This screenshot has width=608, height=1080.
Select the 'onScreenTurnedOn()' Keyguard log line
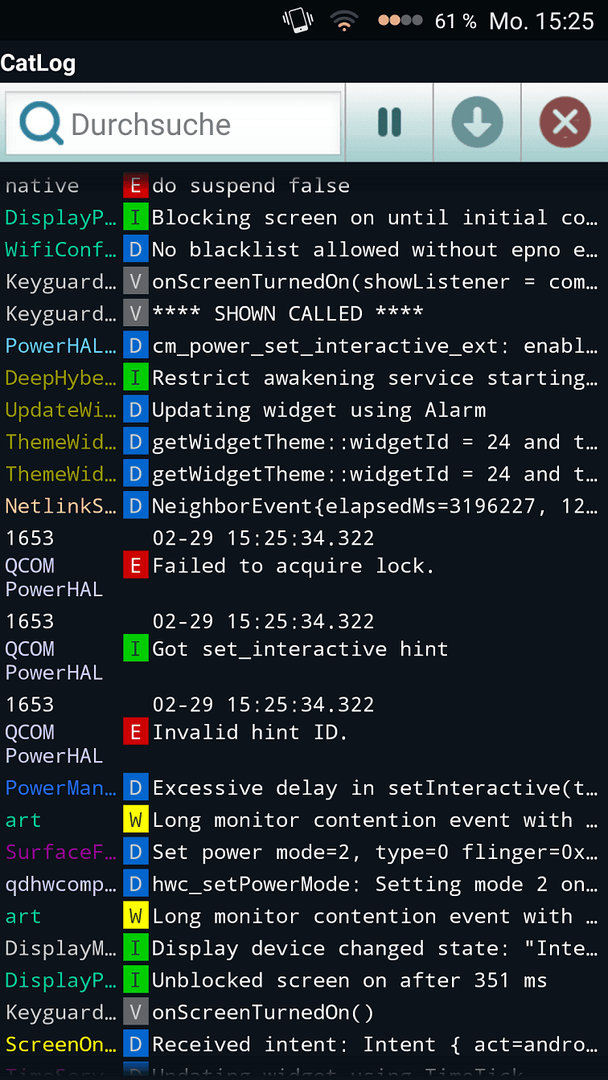304,1012
